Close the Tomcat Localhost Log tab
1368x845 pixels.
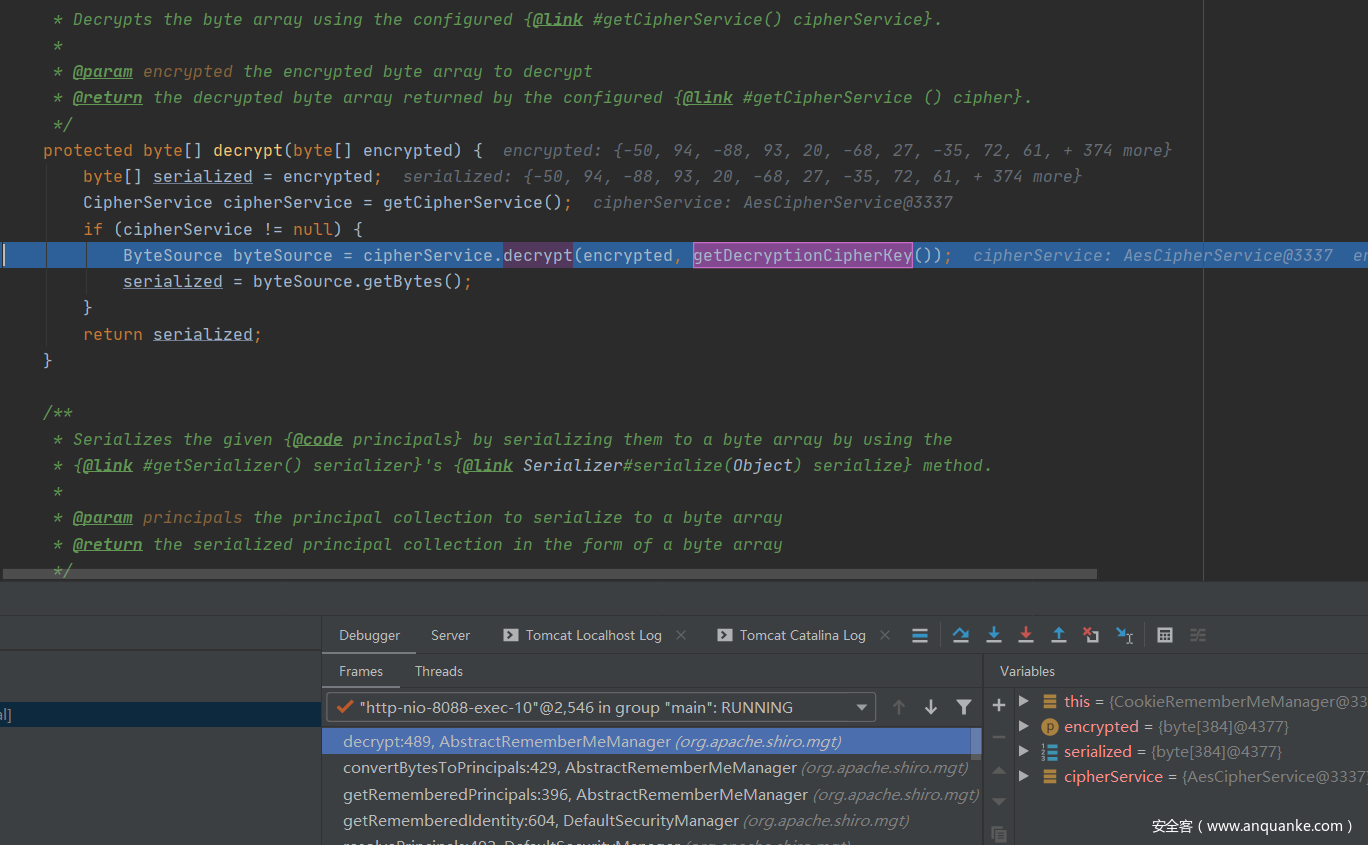pos(681,635)
